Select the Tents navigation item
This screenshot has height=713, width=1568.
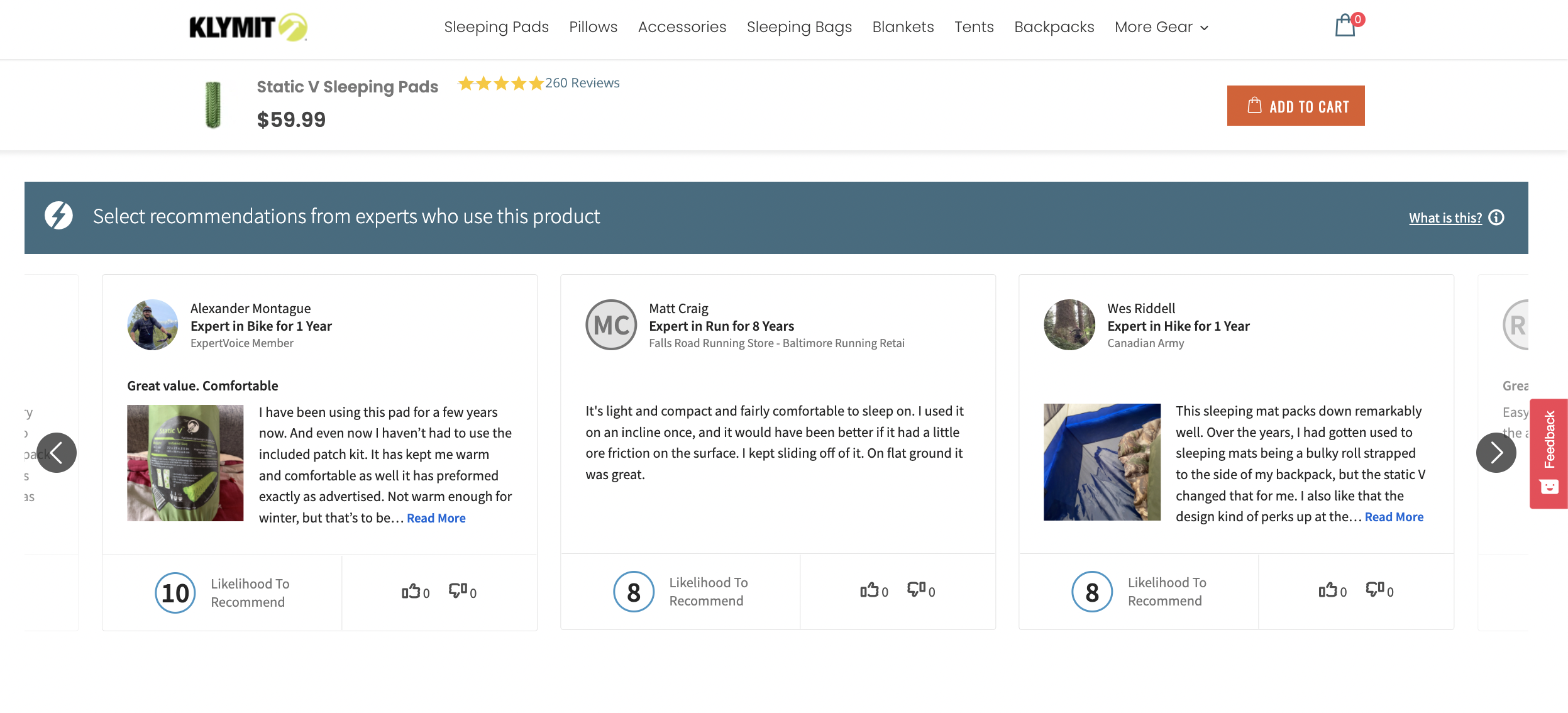coord(974,27)
